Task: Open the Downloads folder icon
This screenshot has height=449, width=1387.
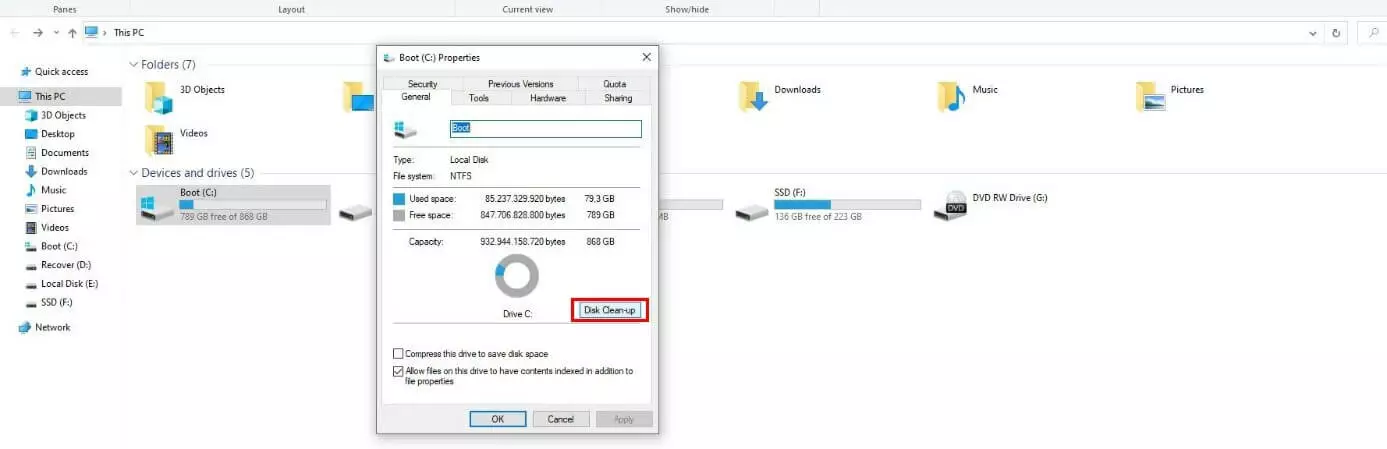Action: pos(753,96)
